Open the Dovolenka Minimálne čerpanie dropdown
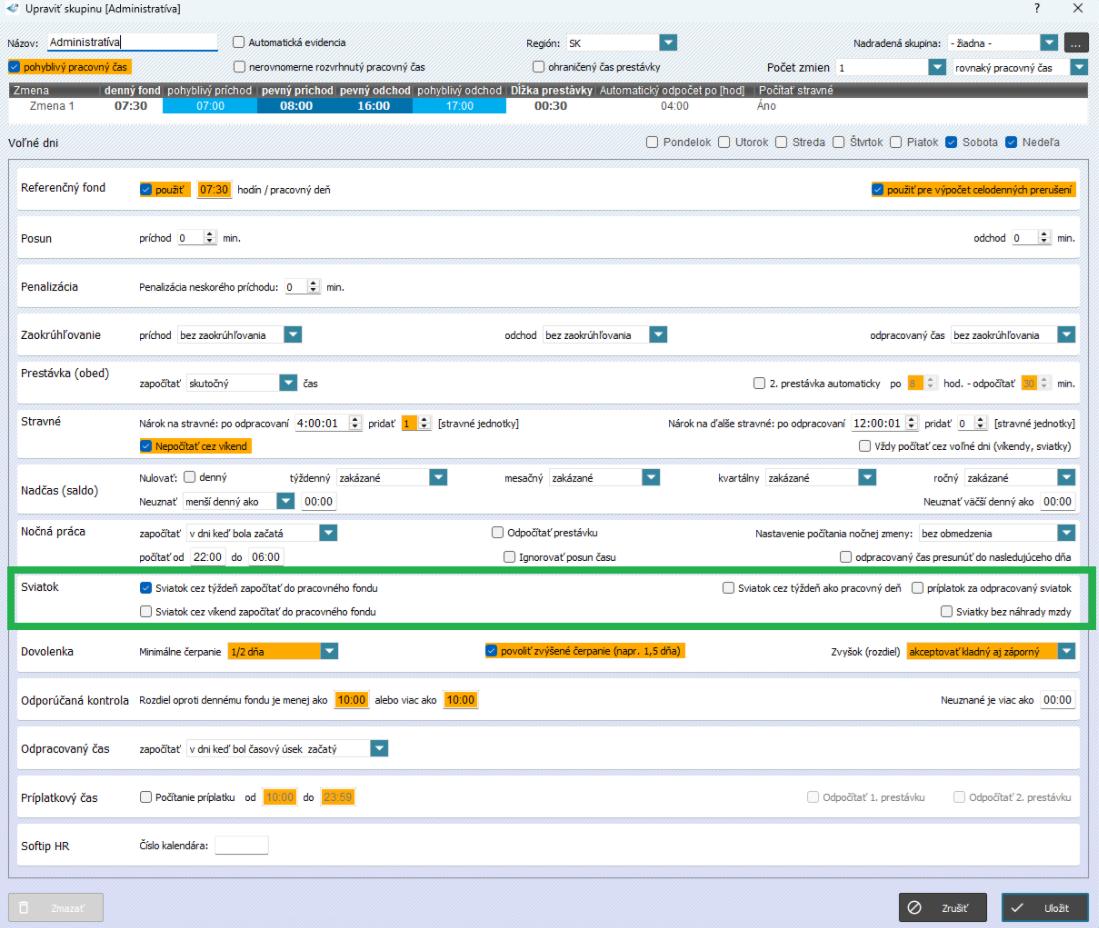The image size is (1099, 928). point(327,651)
